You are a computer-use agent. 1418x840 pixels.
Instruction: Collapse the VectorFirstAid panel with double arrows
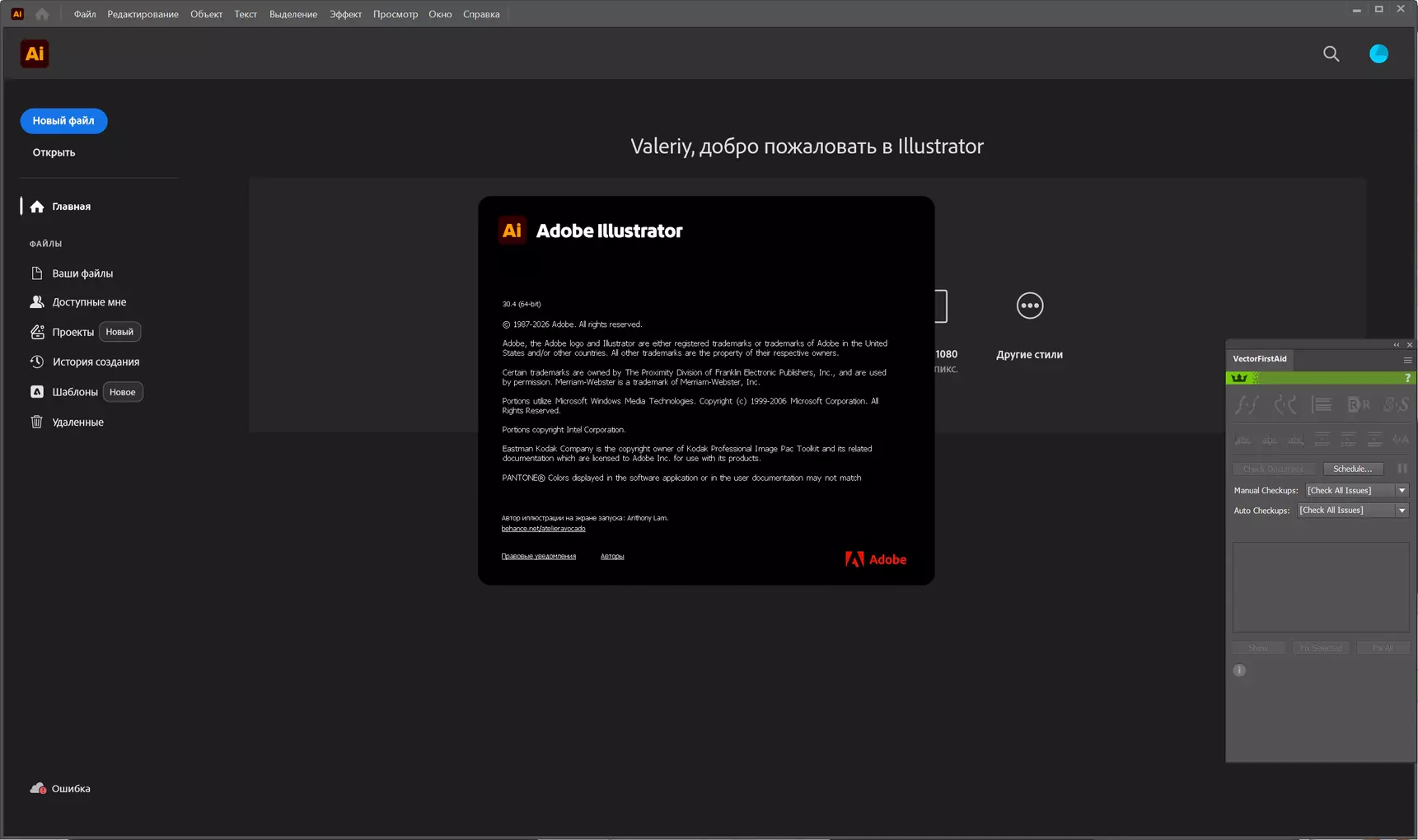[1396, 345]
